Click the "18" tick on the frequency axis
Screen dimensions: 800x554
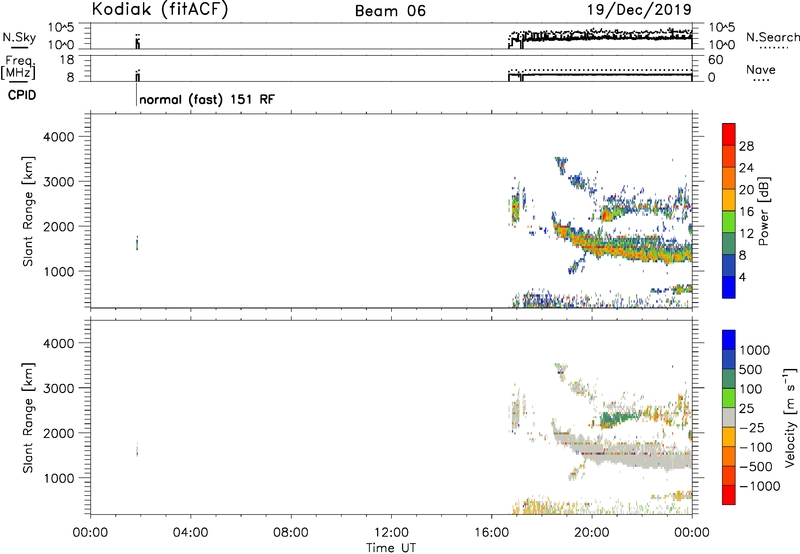click(67, 60)
